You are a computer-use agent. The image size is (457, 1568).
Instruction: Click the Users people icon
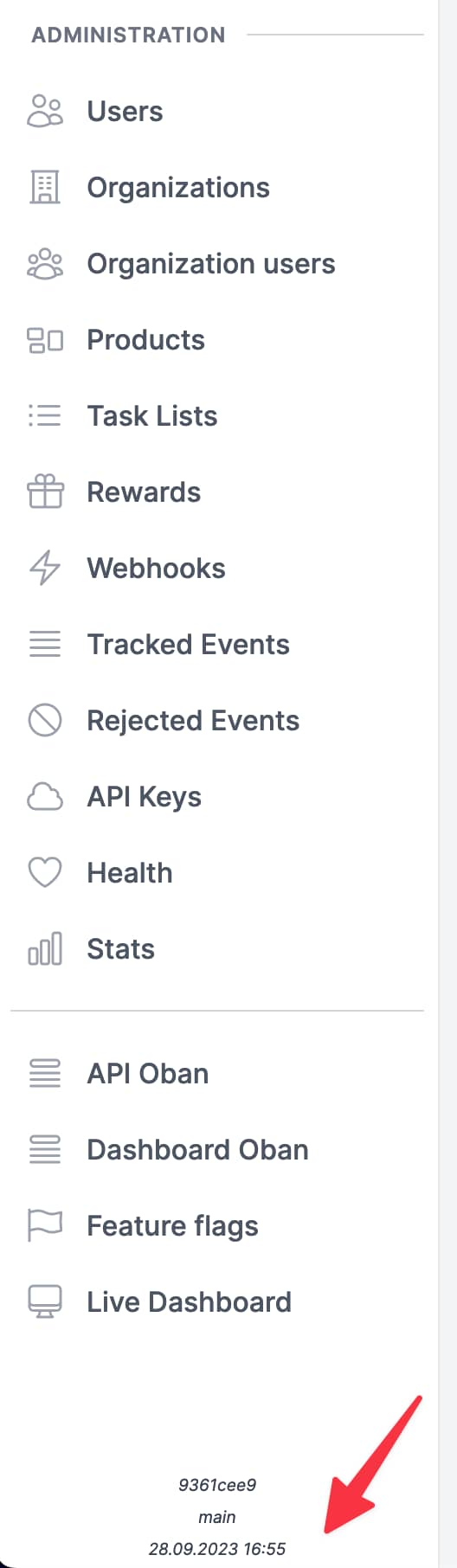[x=45, y=112]
